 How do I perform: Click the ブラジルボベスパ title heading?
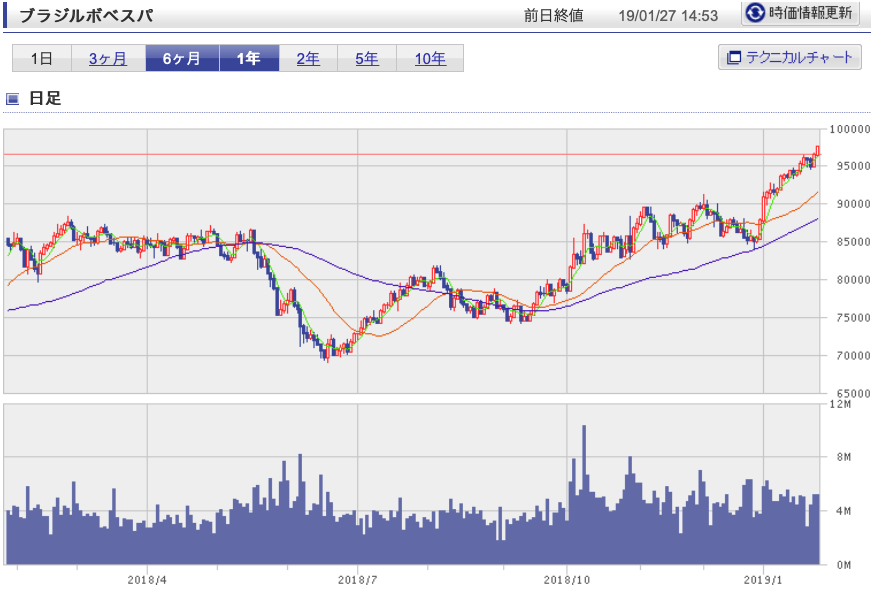pos(87,16)
